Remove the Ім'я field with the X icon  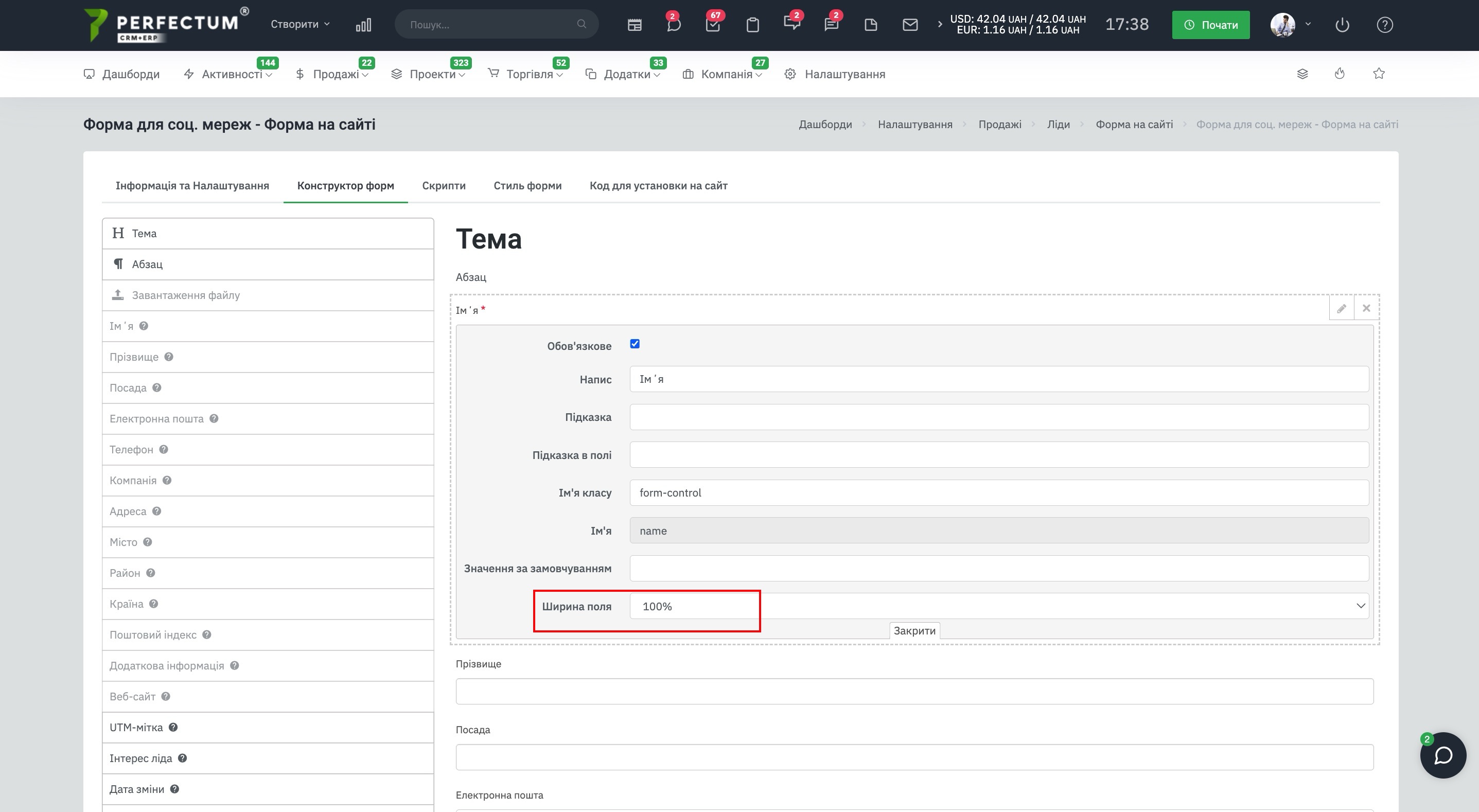click(x=1366, y=308)
